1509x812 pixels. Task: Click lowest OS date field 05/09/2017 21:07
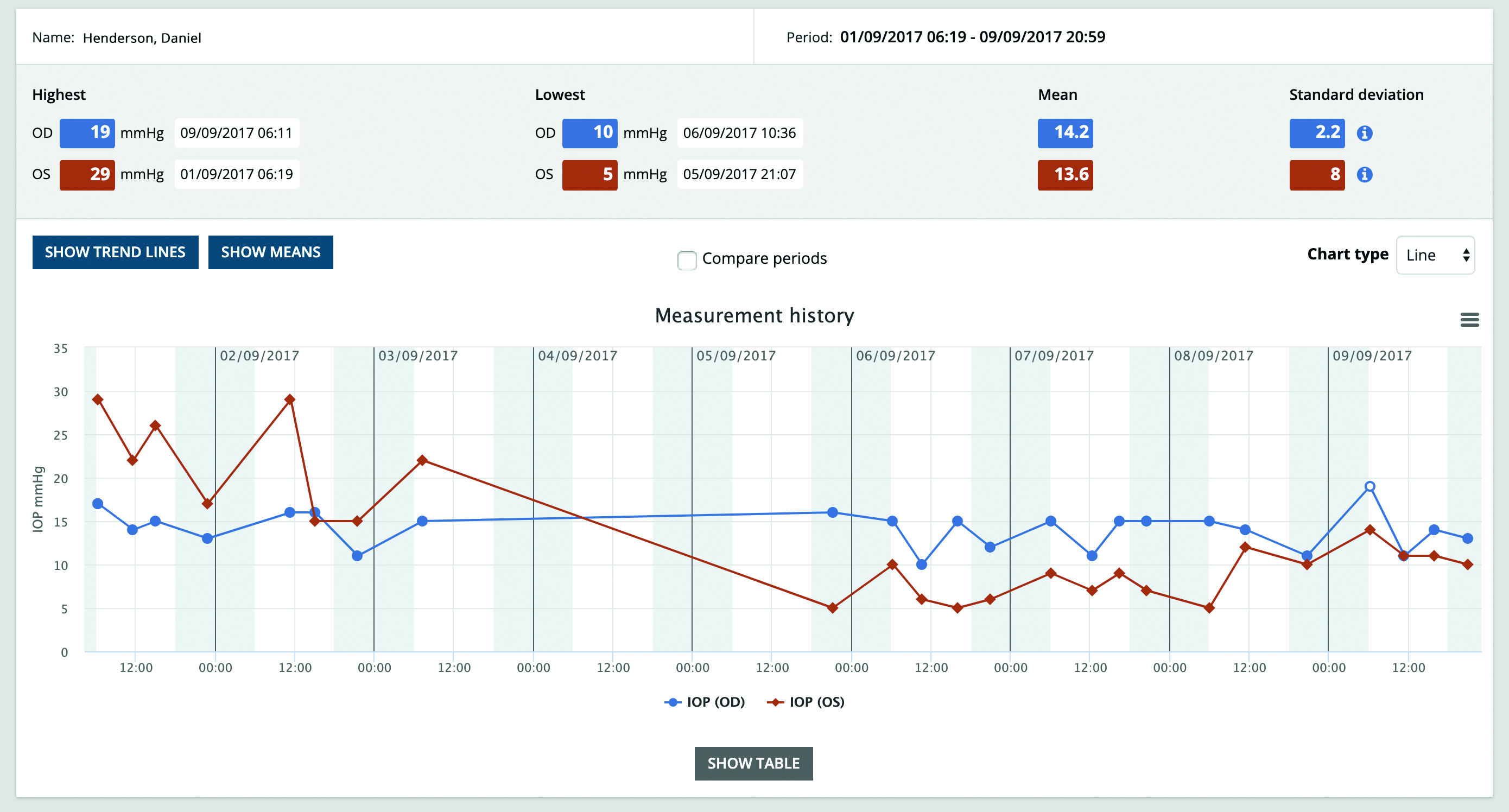pyautogui.click(x=739, y=174)
